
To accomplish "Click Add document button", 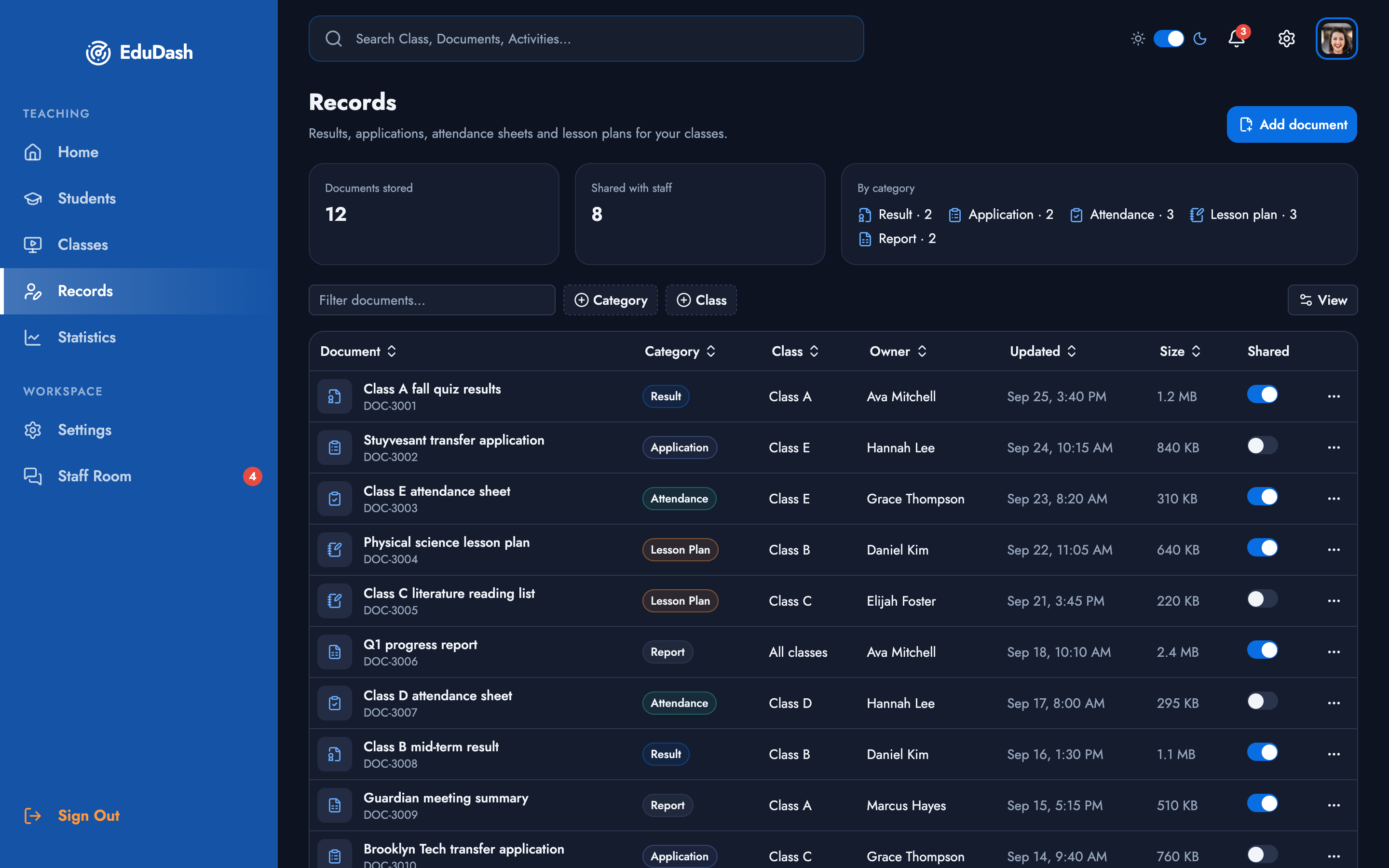I will pos(1292,124).
